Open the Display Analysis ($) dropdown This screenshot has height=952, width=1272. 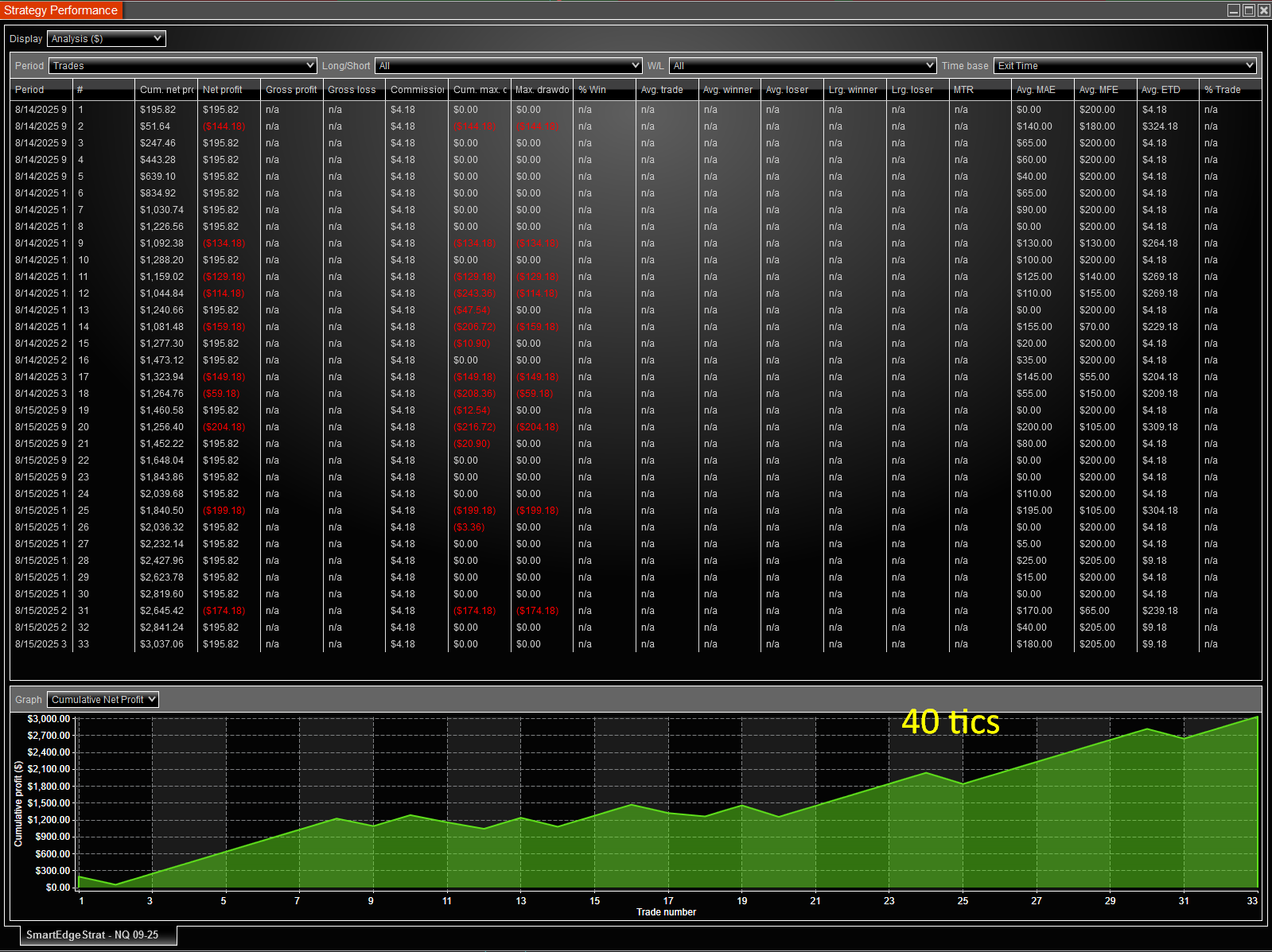click(x=106, y=38)
